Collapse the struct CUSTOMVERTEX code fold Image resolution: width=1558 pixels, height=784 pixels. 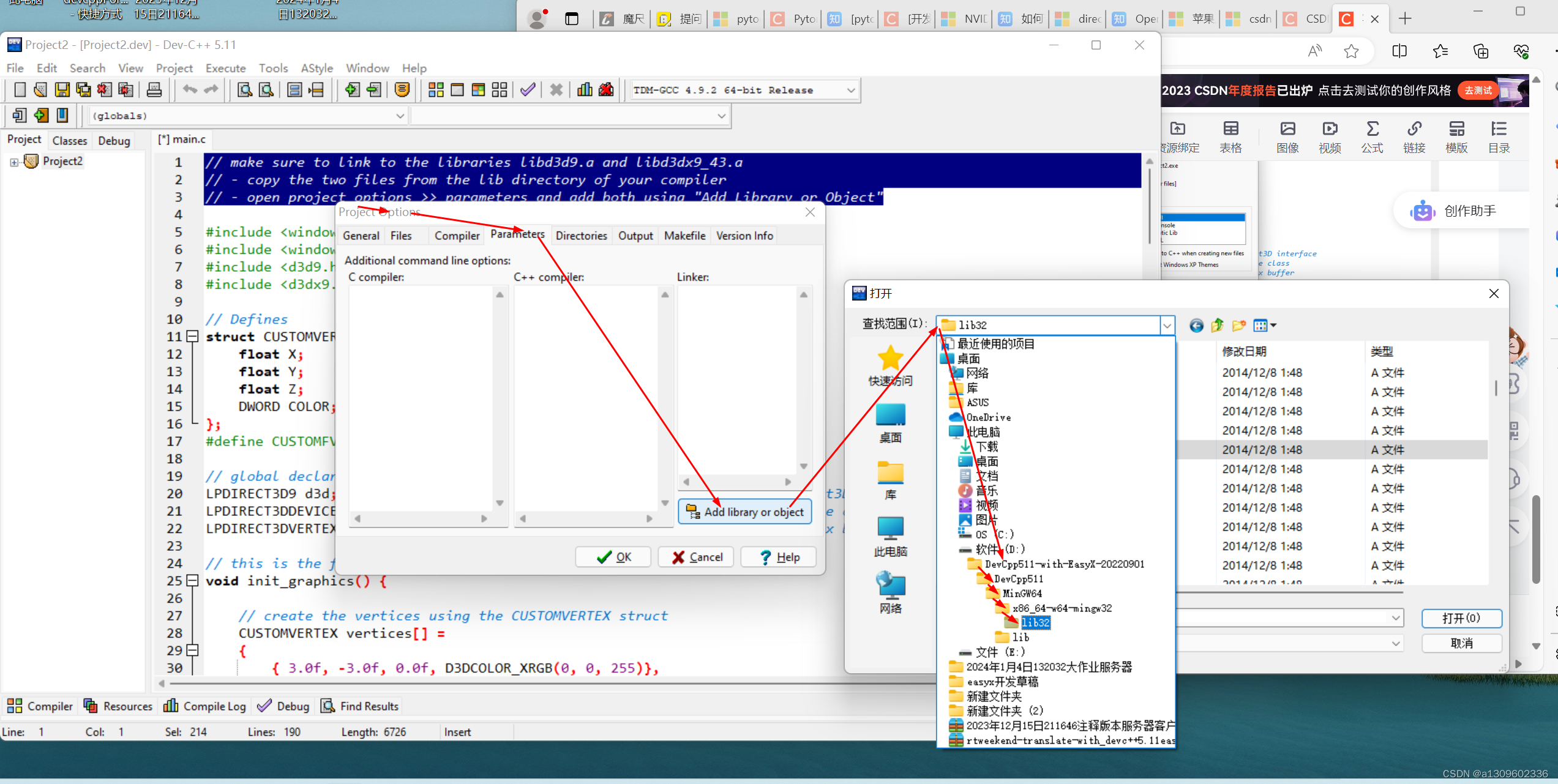(192, 337)
